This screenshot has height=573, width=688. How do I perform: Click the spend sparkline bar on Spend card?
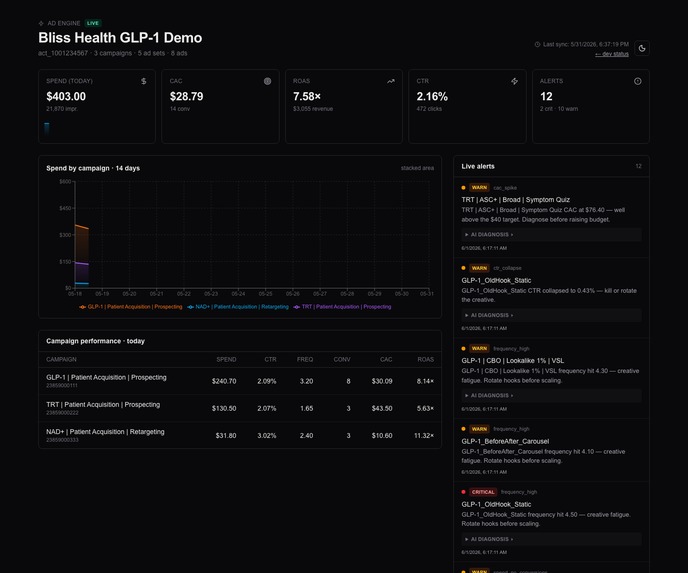point(47,128)
